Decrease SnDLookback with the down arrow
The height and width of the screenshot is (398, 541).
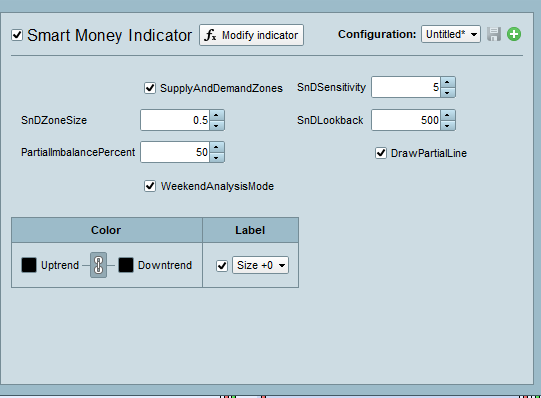[447, 126]
